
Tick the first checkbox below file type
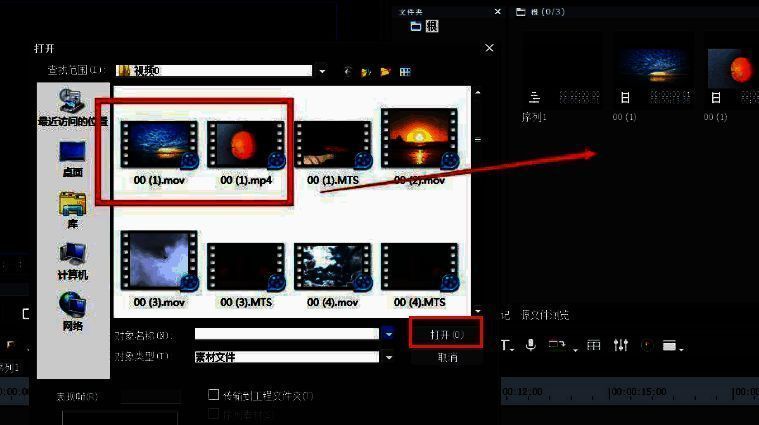coord(213,395)
